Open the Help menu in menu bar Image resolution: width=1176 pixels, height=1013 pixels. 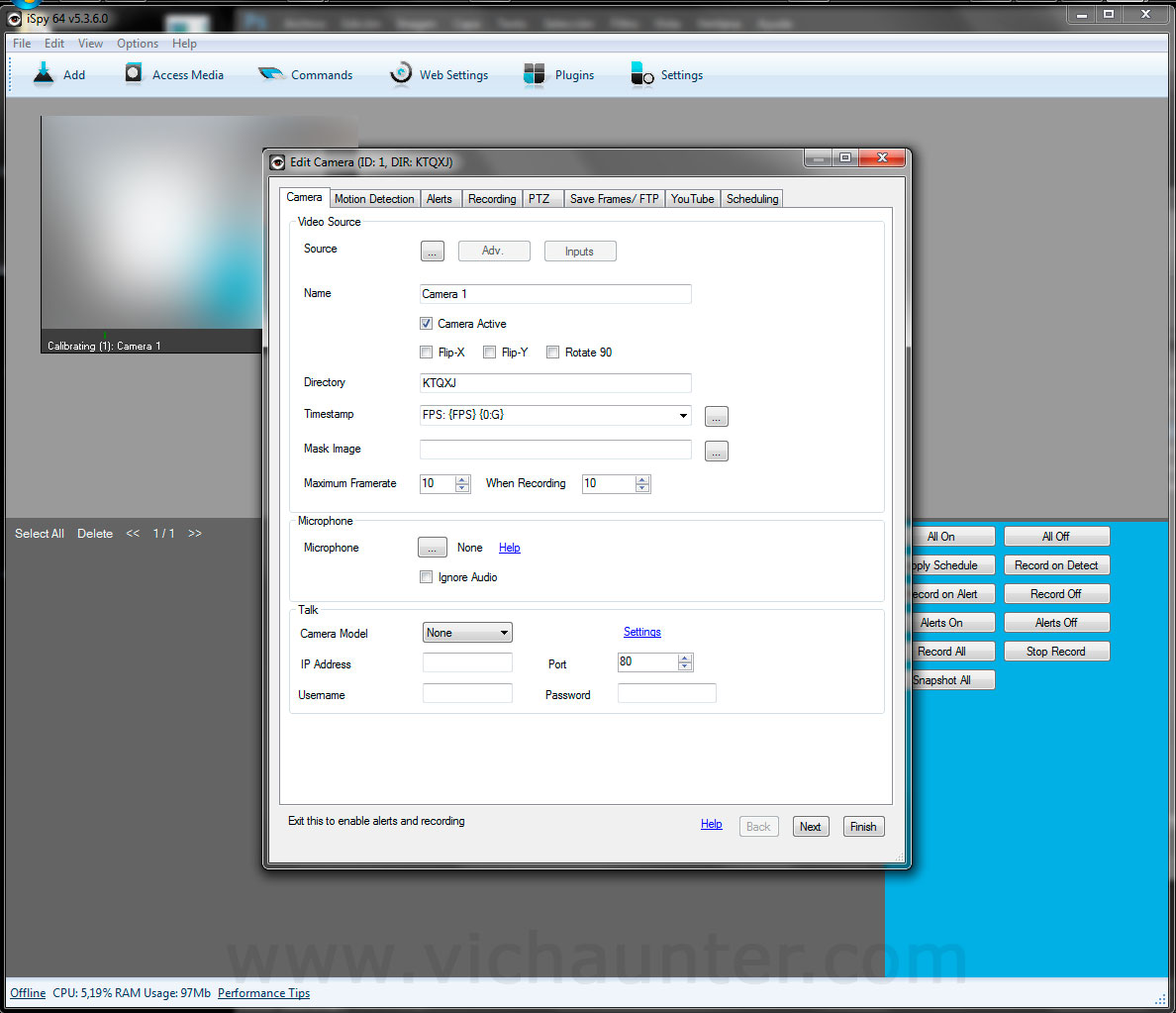point(184,44)
